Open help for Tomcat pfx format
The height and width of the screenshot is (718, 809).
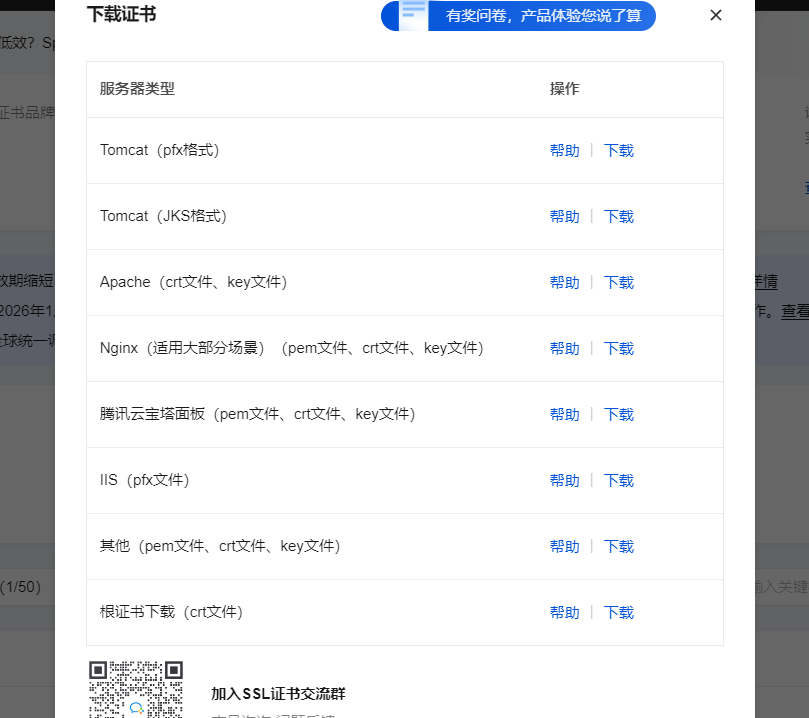tap(564, 151)
